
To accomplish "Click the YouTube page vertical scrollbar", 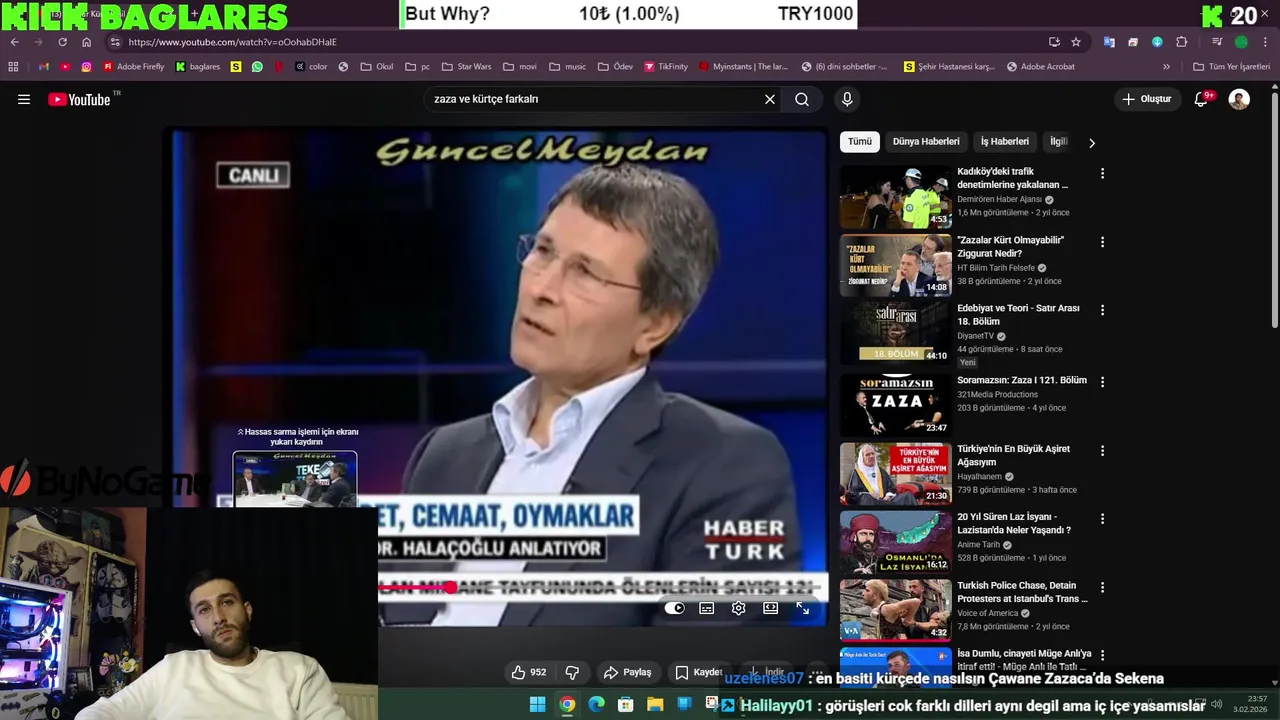I will pyautogui.click(x=1274, y=210).
